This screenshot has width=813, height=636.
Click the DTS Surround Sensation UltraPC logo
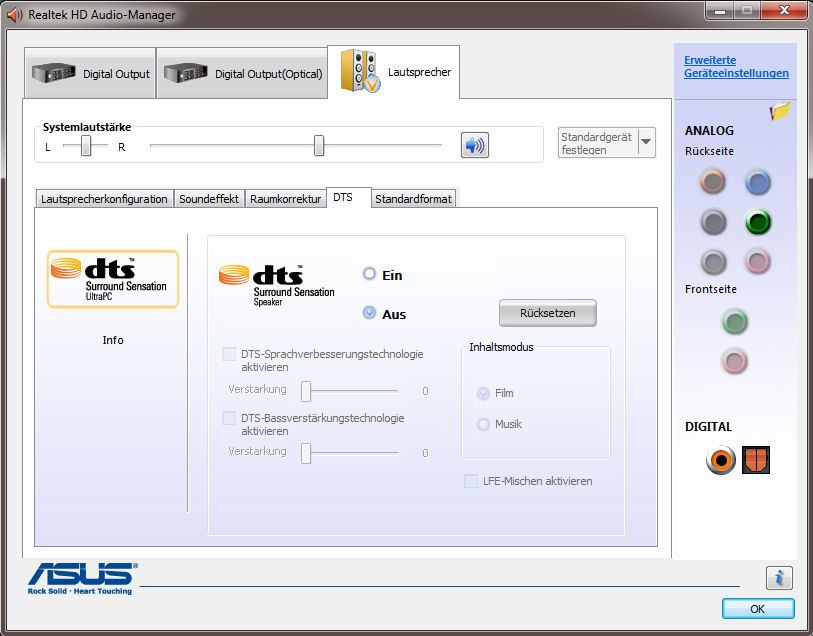coord(113,279)
